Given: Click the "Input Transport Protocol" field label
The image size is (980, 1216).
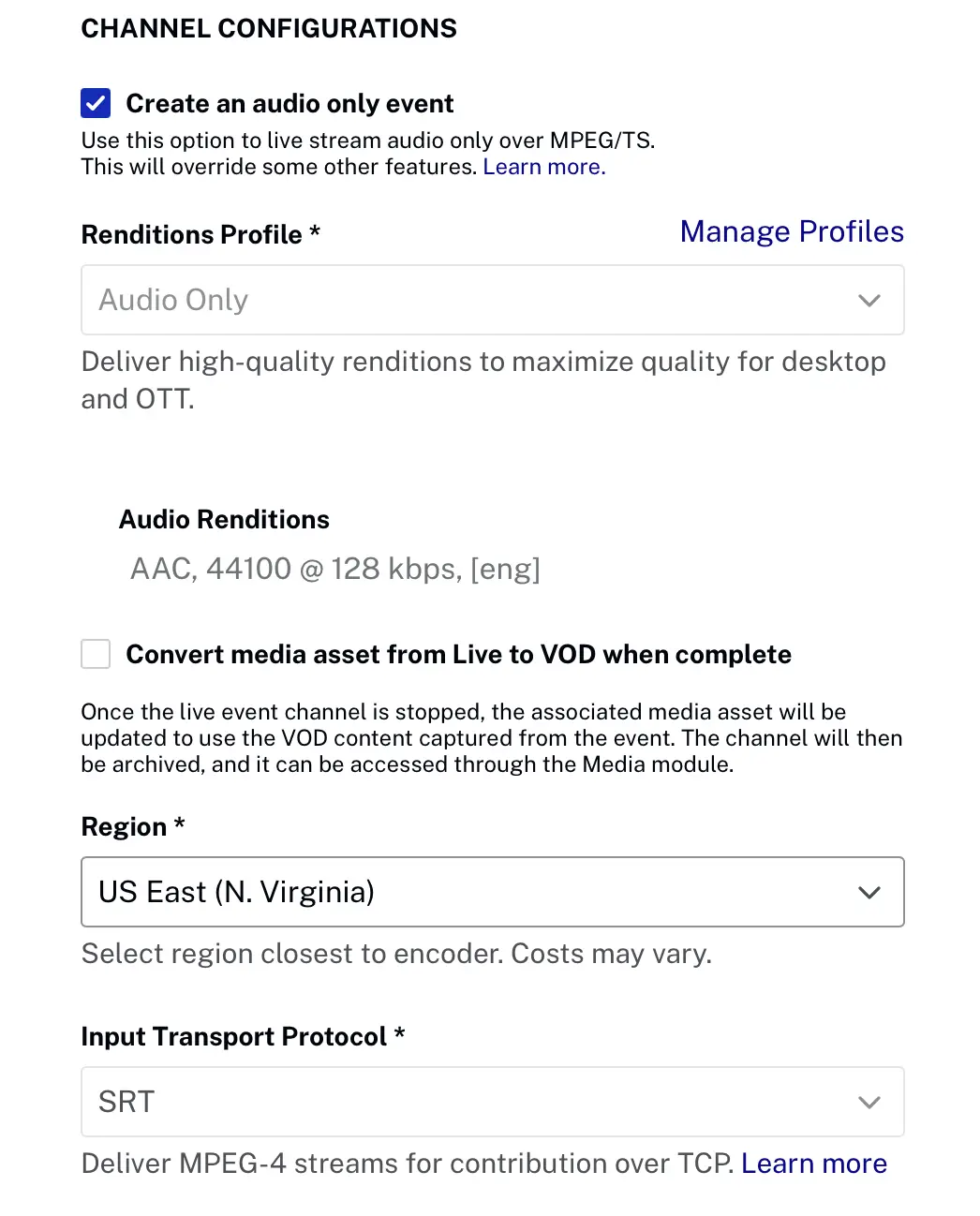Looking at the screenshot, I should click(234, 1037).
